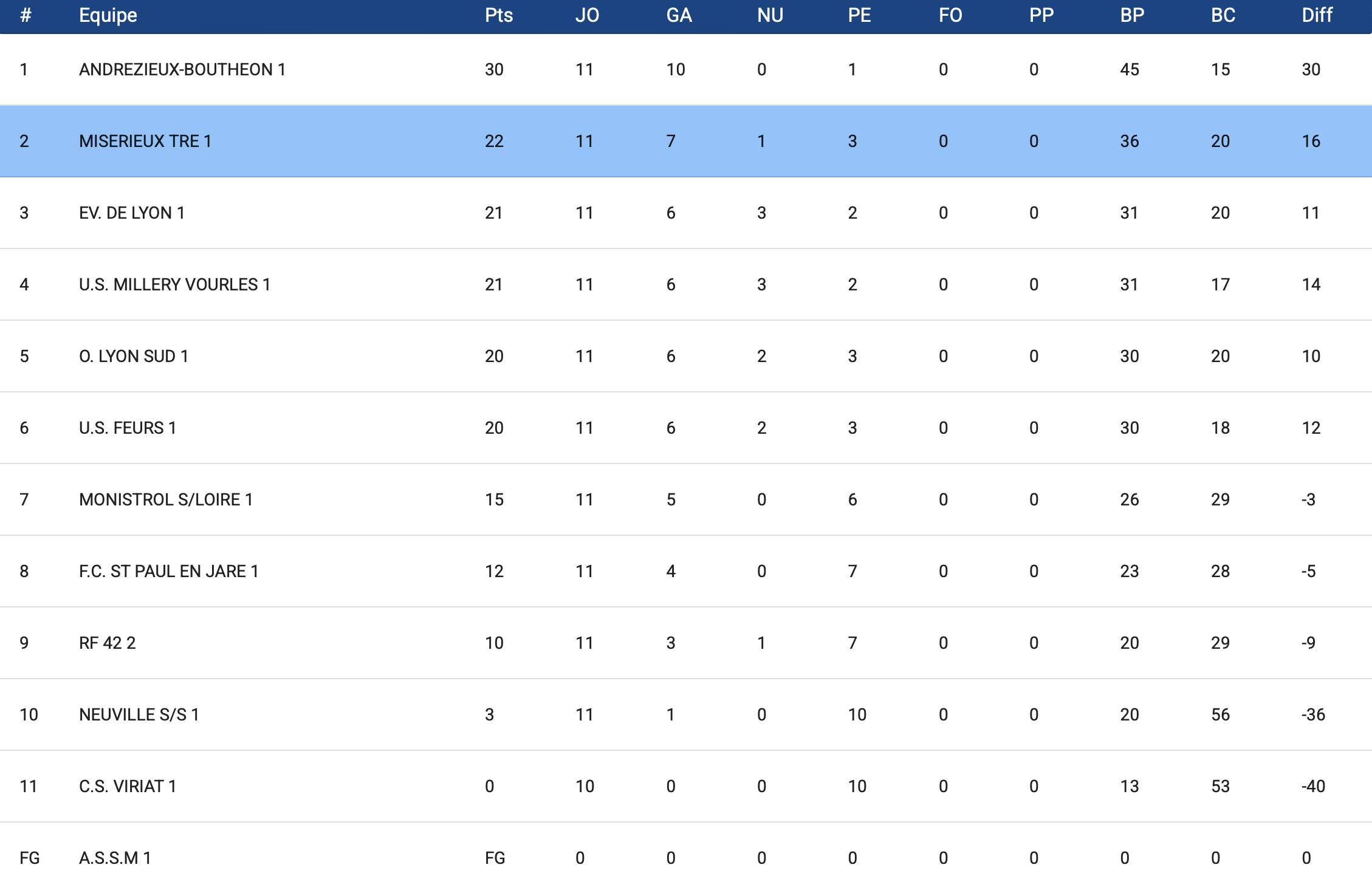This screenshot has width=1372, height=893.
Task: Click on NEUVILLE S/S 1
Action: click(x=139, y=714)
